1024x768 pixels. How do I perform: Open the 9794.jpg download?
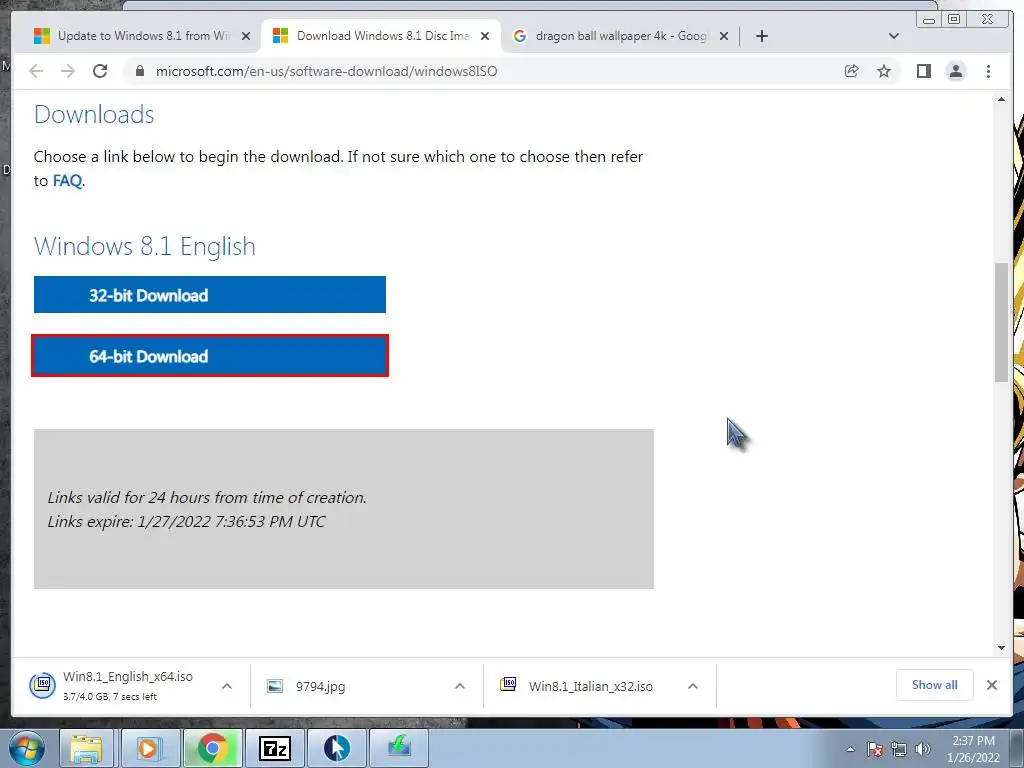point(320,686)
